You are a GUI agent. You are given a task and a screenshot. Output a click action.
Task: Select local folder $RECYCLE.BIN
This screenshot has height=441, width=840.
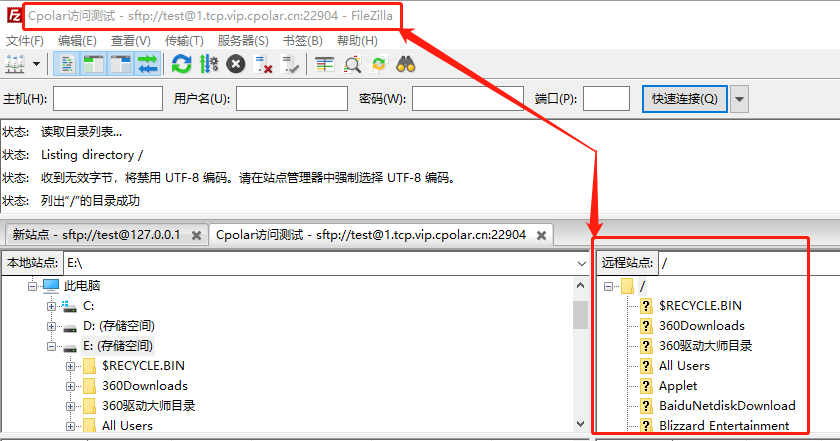(143, 365)
